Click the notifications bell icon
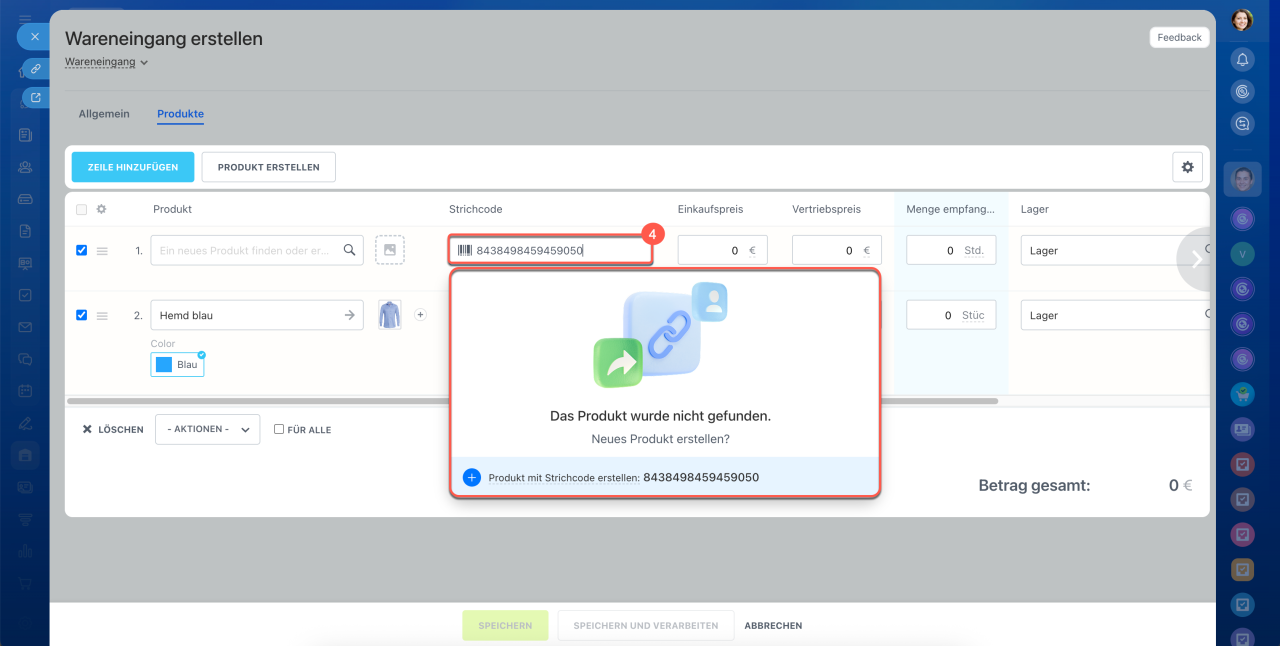Screen dimensions: 1280x646 pos(1242,60)
